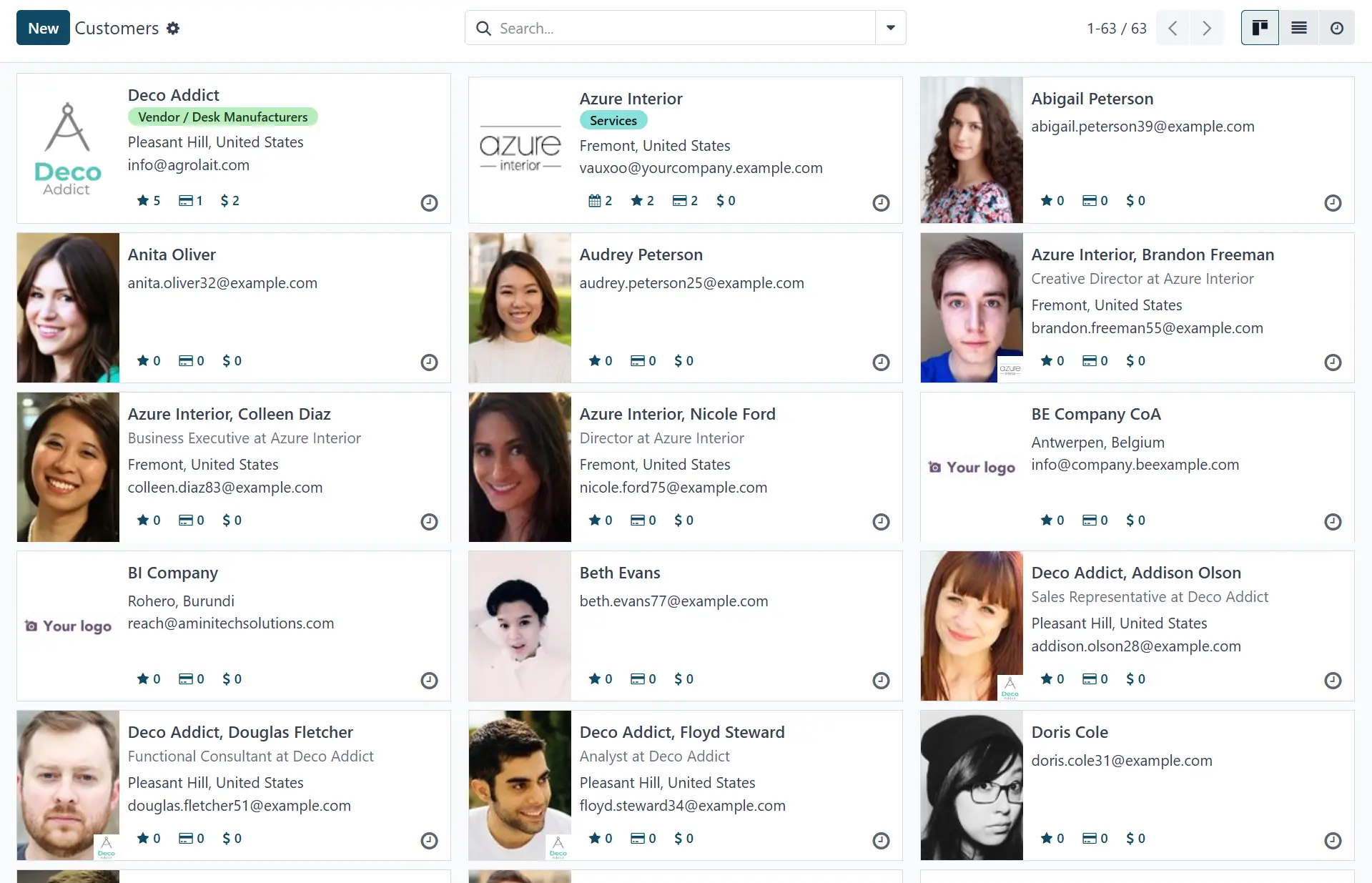Screen dimensions: 1372x883
Task: Open the Customers settings gear menu
Action: pos(173,29)
